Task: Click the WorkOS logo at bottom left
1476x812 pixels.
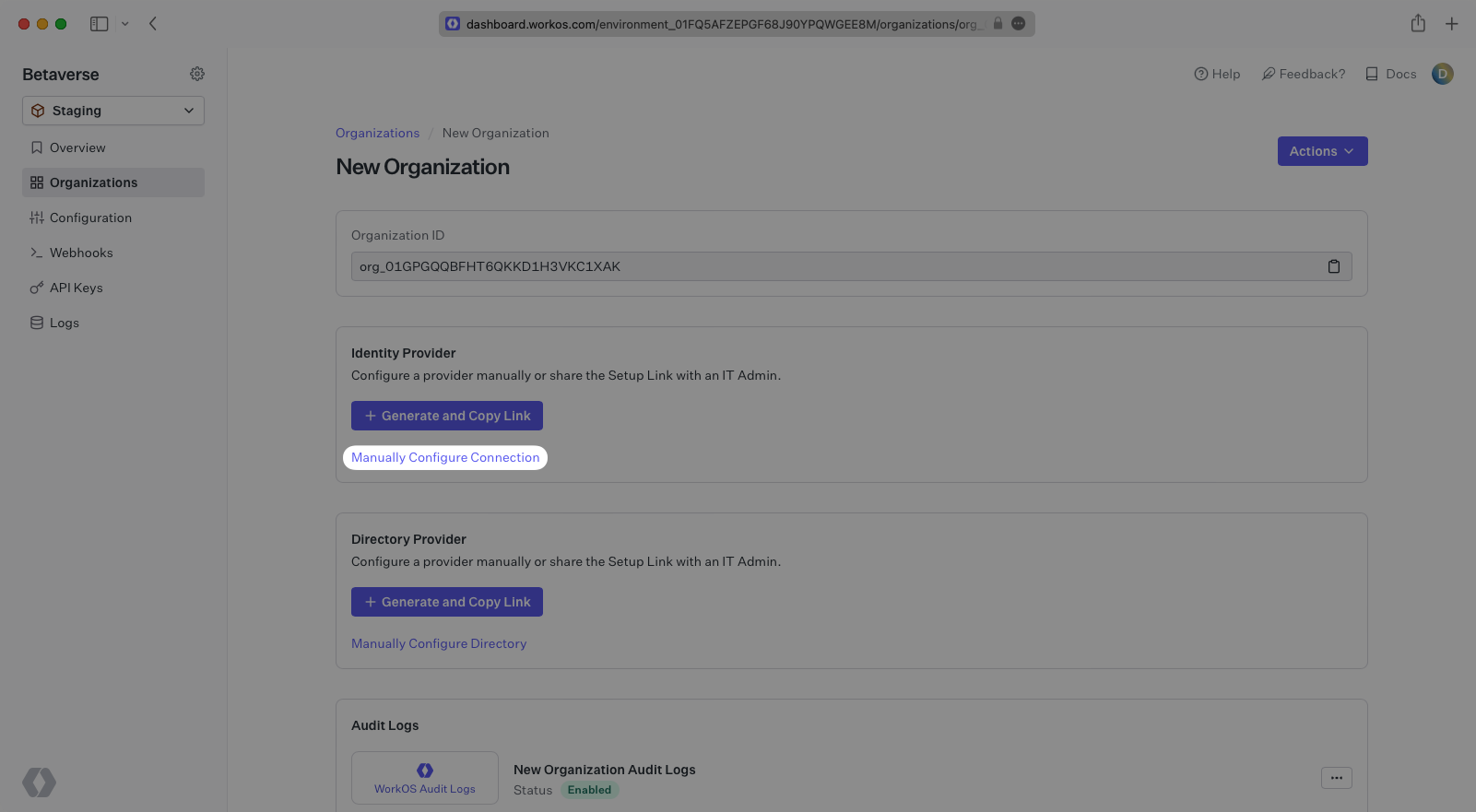Action: coord(39,783)
